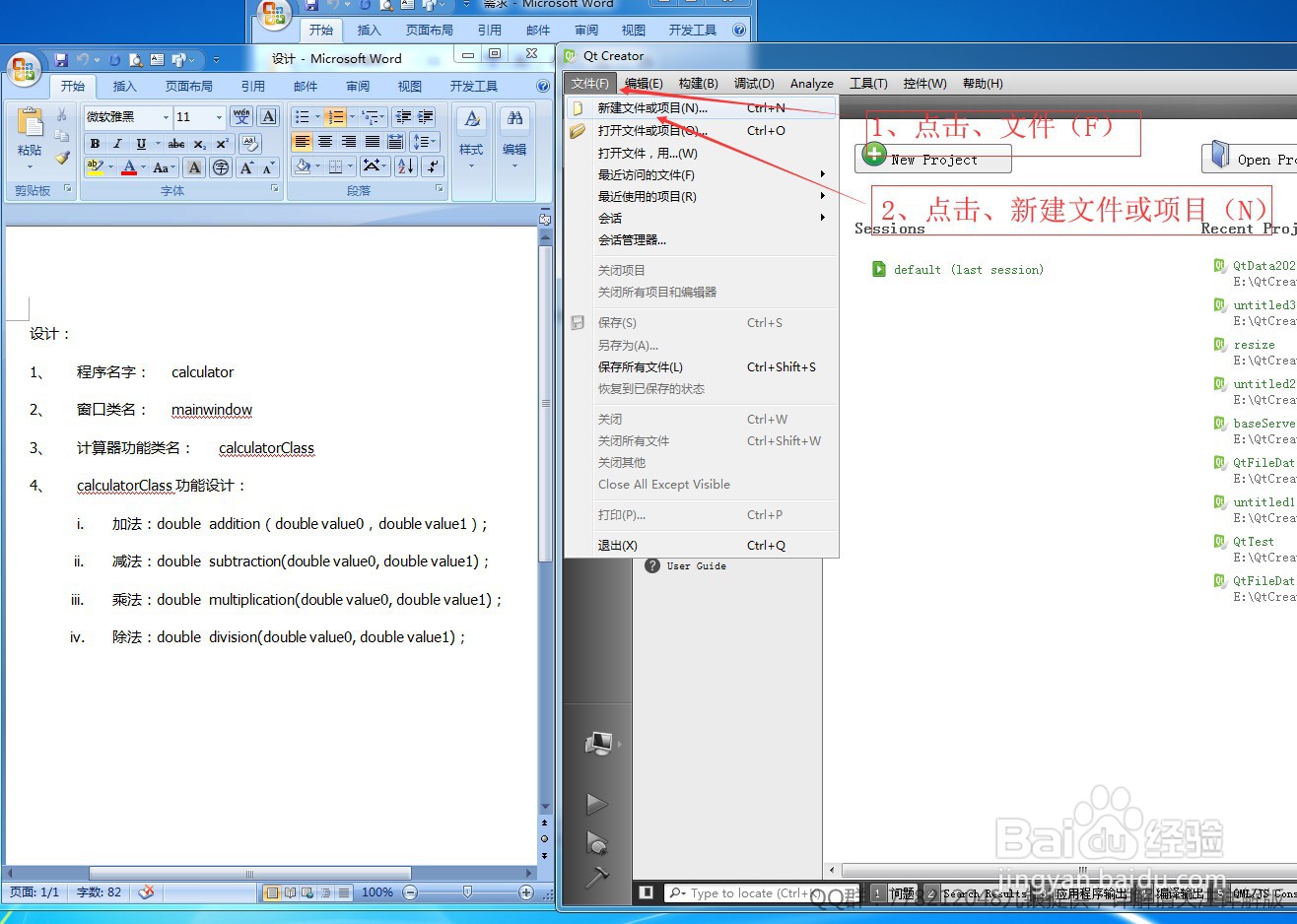Image resolution: width=1297 pixels, height=924 pixels.
Task: Toggle left paragraph alignment
Action: [x=303, y=142]
